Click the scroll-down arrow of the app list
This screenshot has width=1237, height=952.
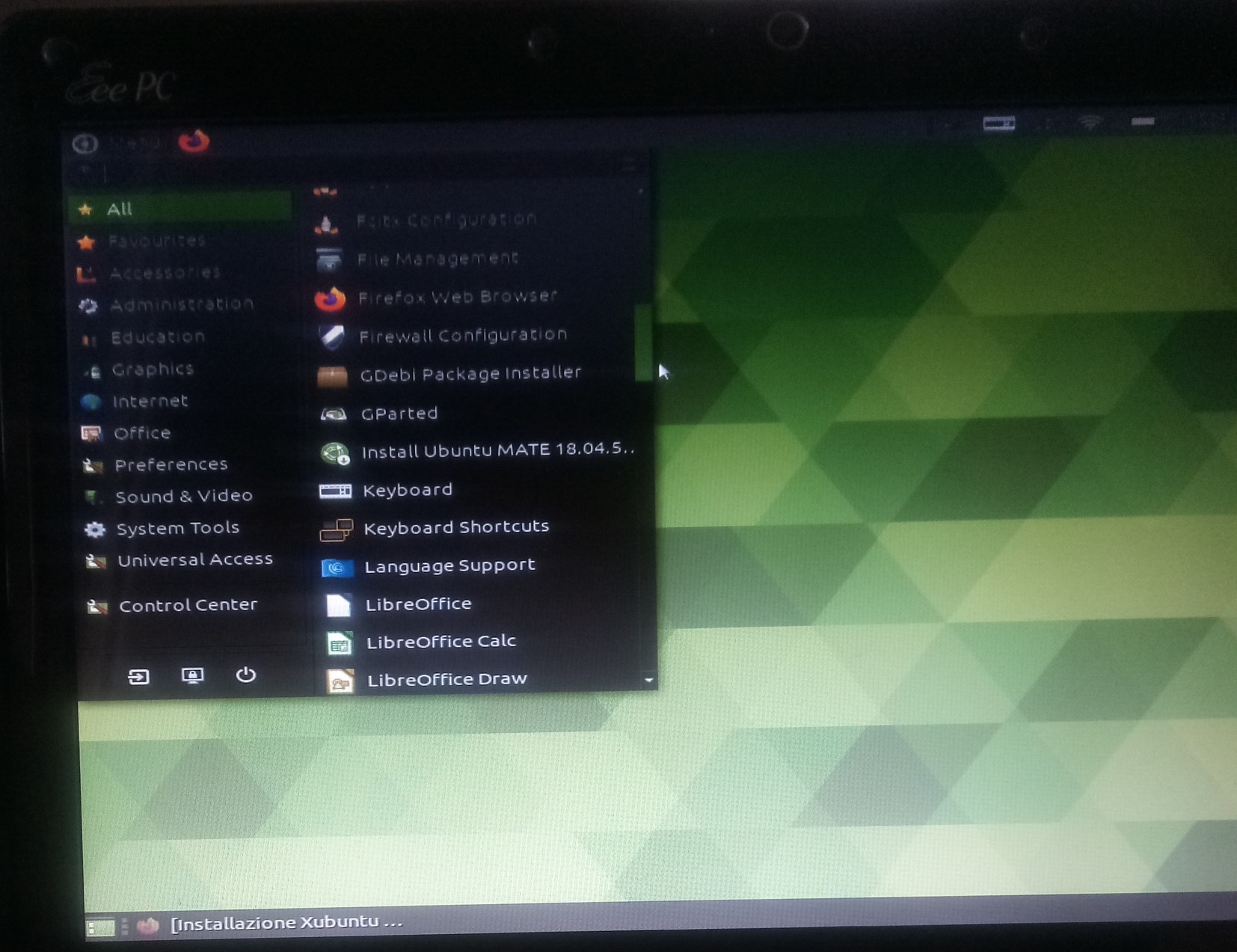tap(648, 680)
